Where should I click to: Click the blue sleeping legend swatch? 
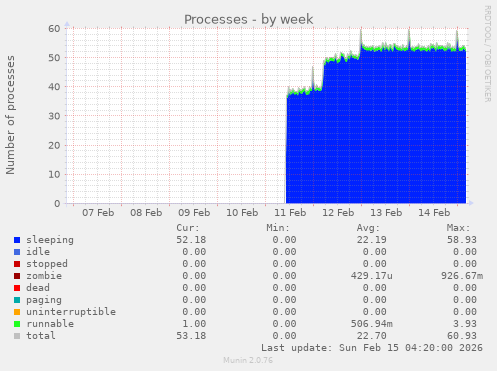[17, 240]
